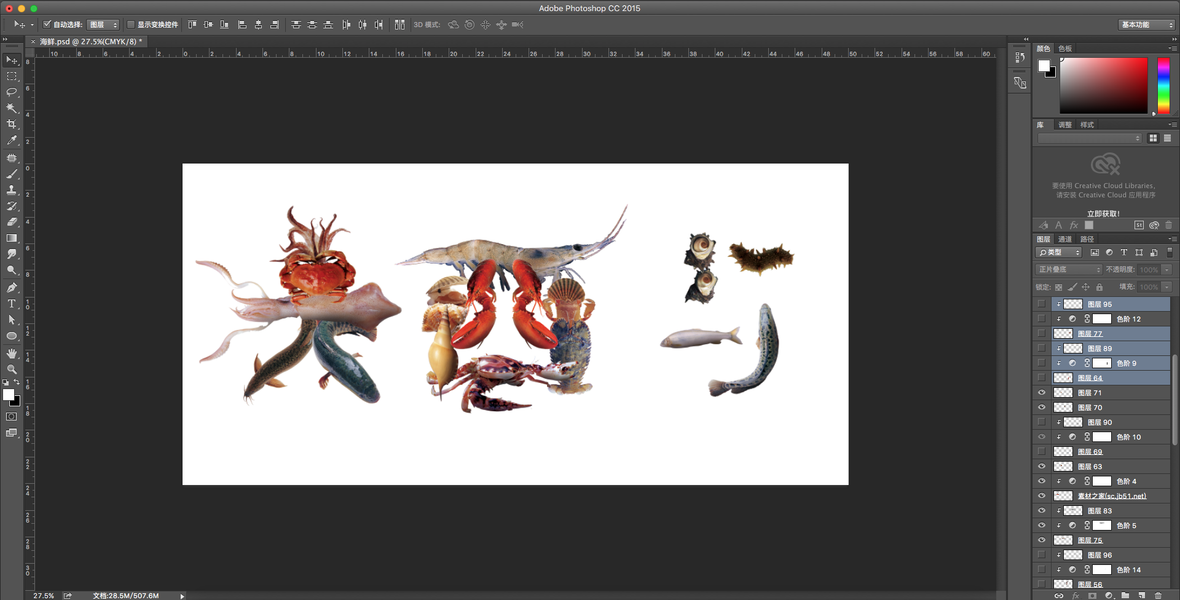
Task: Select the Zoom tool in toolbox
Action: click(x=12, y=369)
